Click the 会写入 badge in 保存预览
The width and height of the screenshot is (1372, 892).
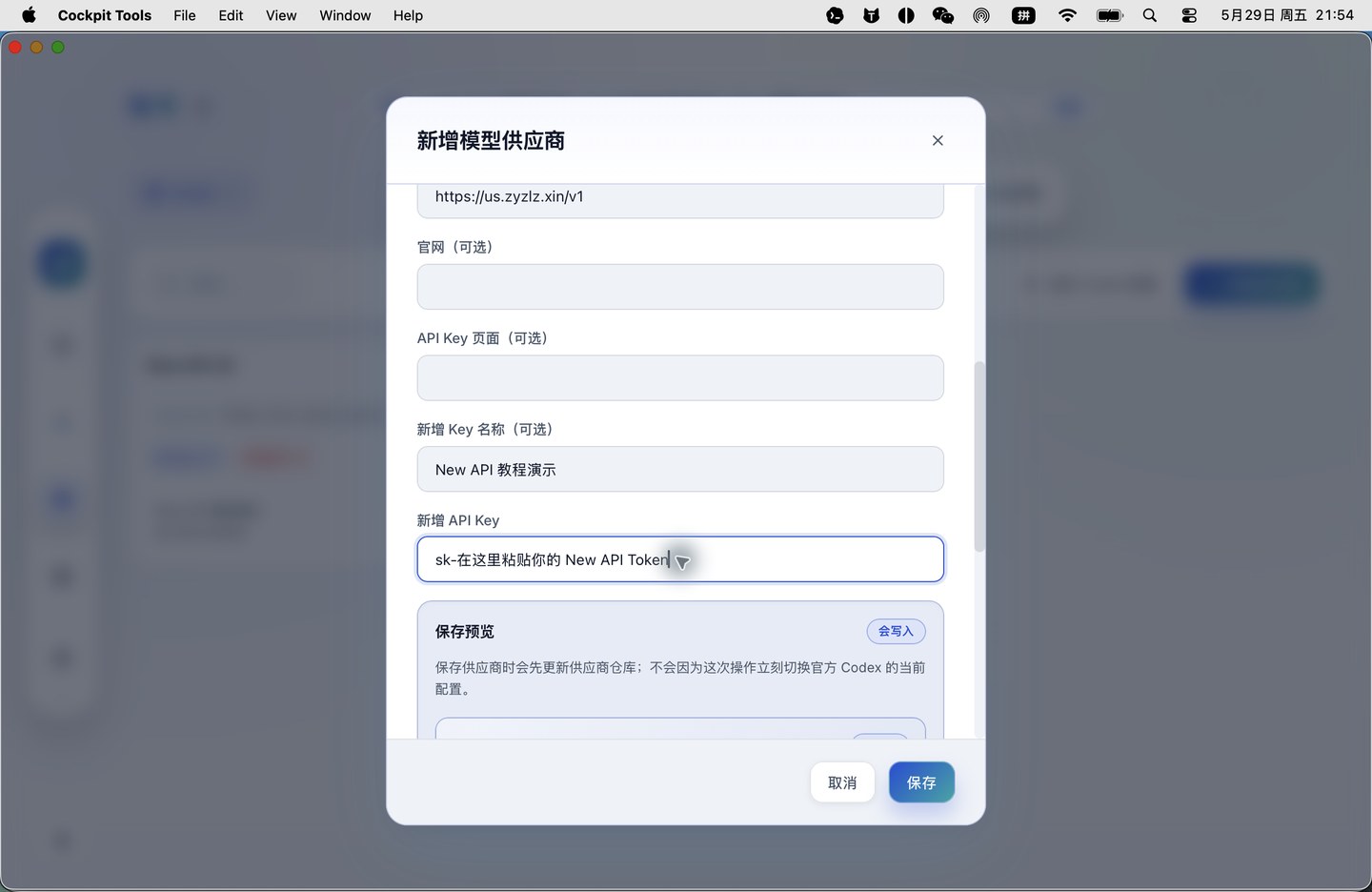[x=896, y=631]
